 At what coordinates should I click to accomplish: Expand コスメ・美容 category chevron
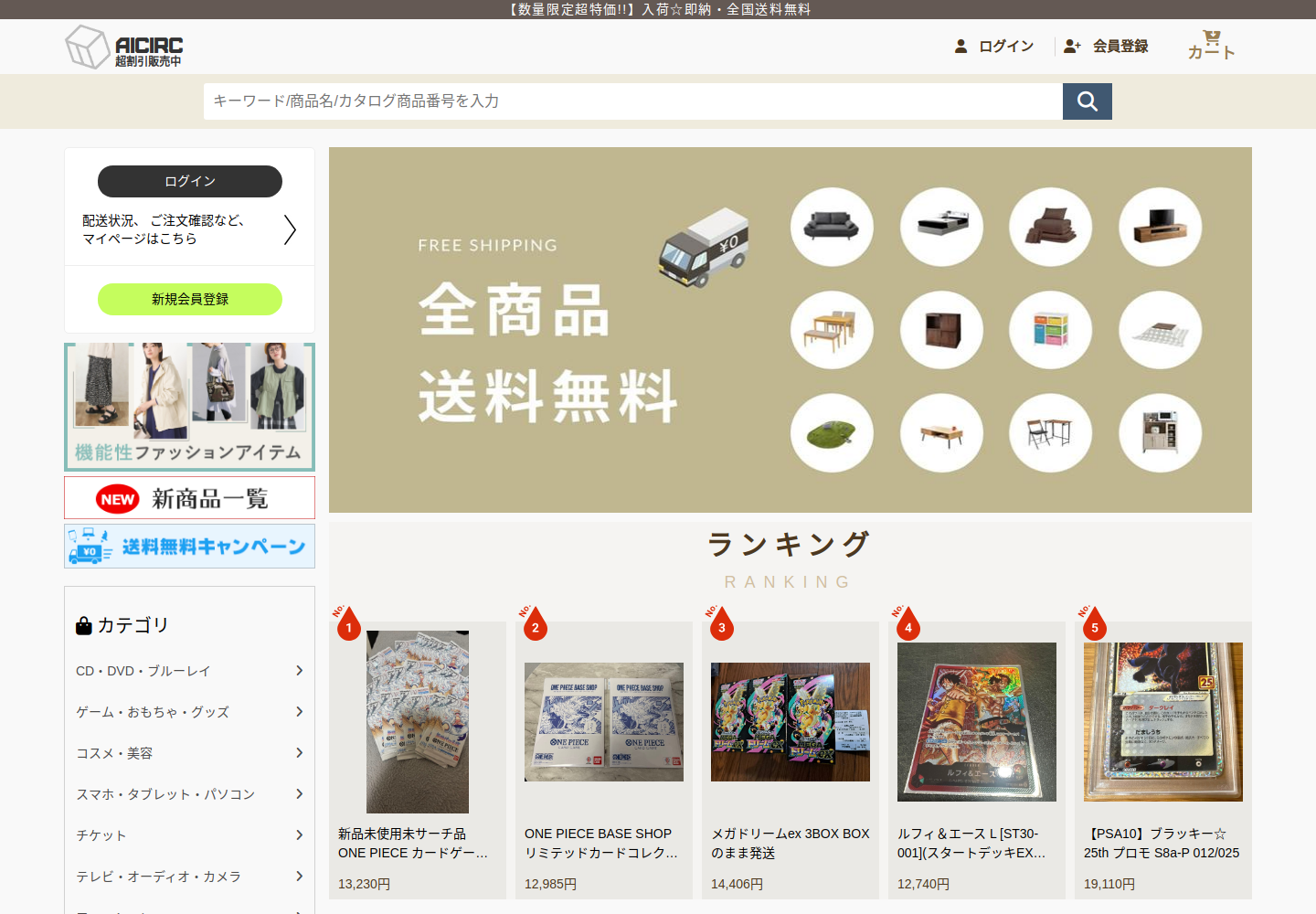pyautogui.click(x=299, y=753)
